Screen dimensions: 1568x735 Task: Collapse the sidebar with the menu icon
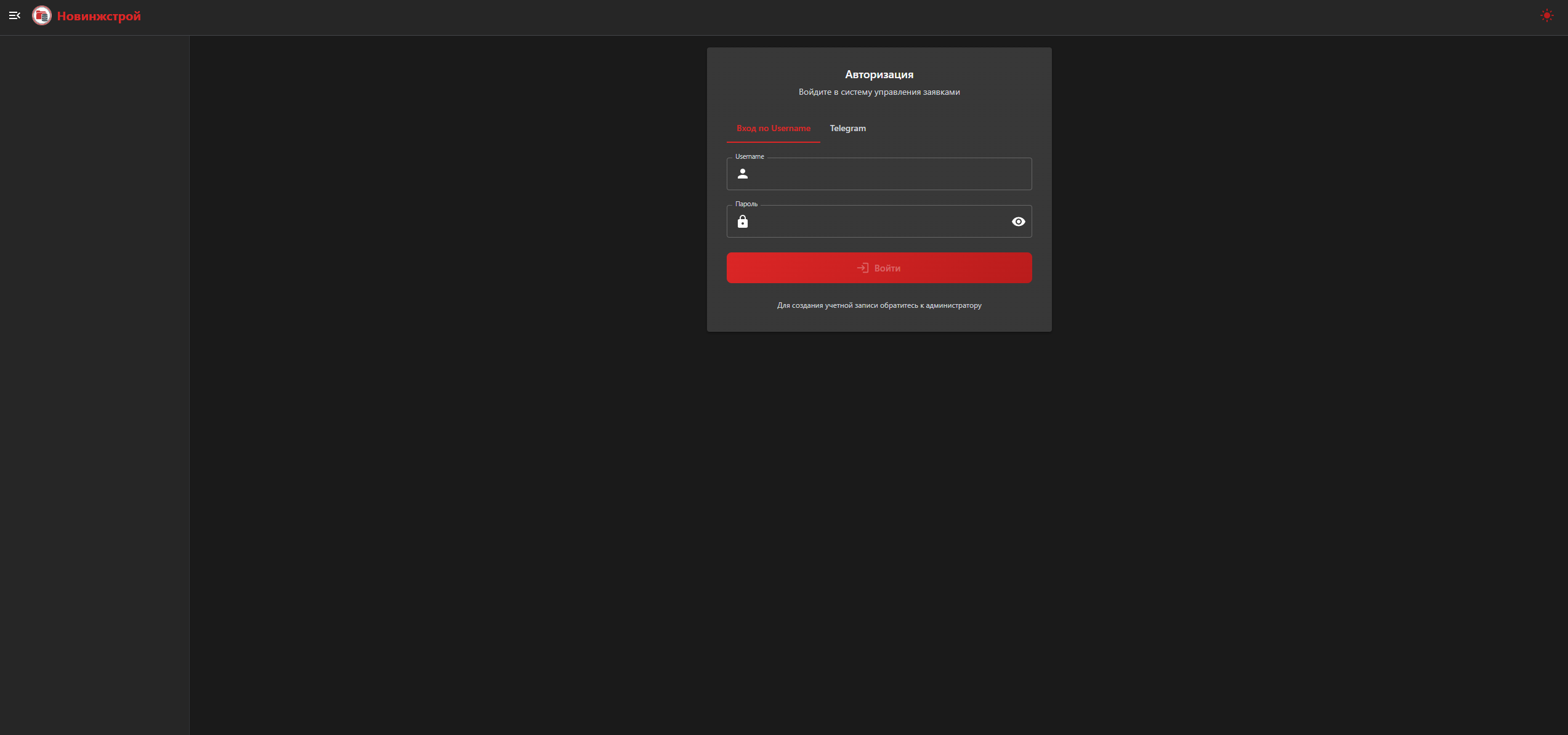click(x=15, y=16)
